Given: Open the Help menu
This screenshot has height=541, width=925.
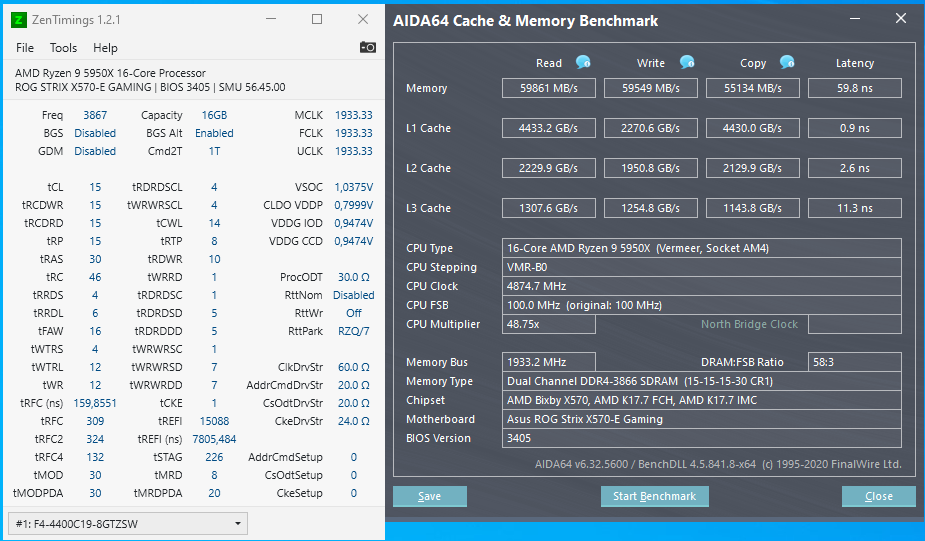Looking at the screenshot, I should point(105,47).
